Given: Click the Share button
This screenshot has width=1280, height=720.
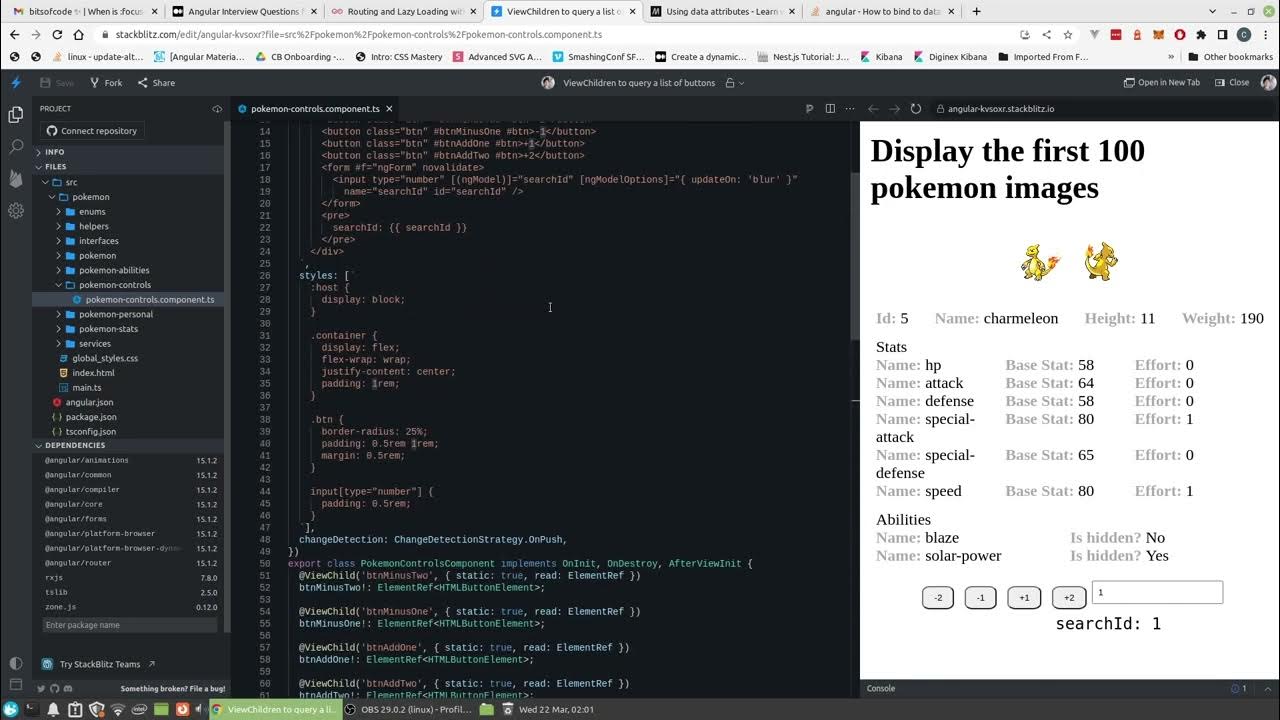Looking at the screenshot, I should pos(156,83).
